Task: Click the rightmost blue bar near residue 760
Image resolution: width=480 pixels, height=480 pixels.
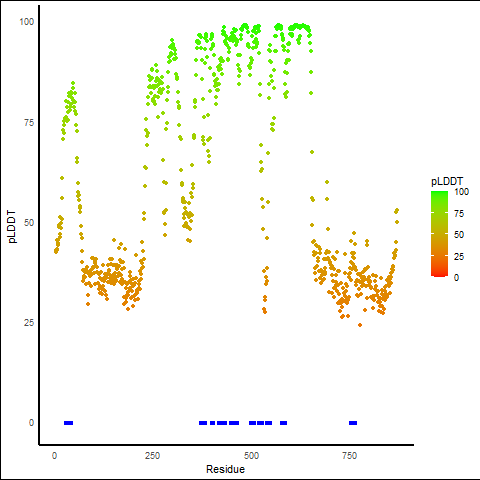Action: [x=353, y=423]
